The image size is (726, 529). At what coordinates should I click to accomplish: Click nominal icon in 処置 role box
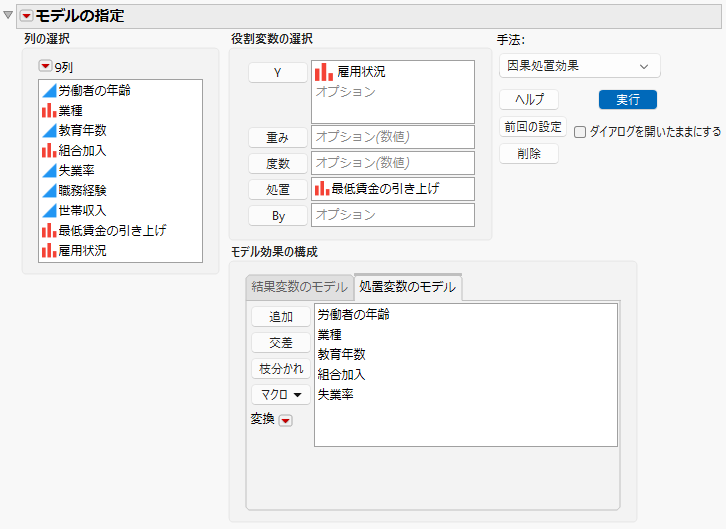tap(322, 189)
